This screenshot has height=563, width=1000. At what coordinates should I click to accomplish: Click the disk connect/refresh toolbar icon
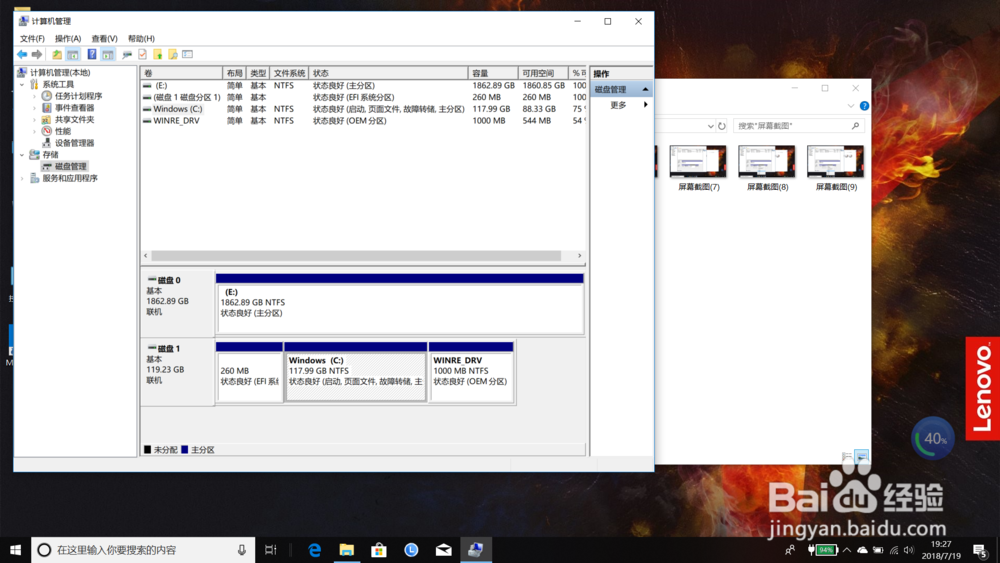click(127, 55)
